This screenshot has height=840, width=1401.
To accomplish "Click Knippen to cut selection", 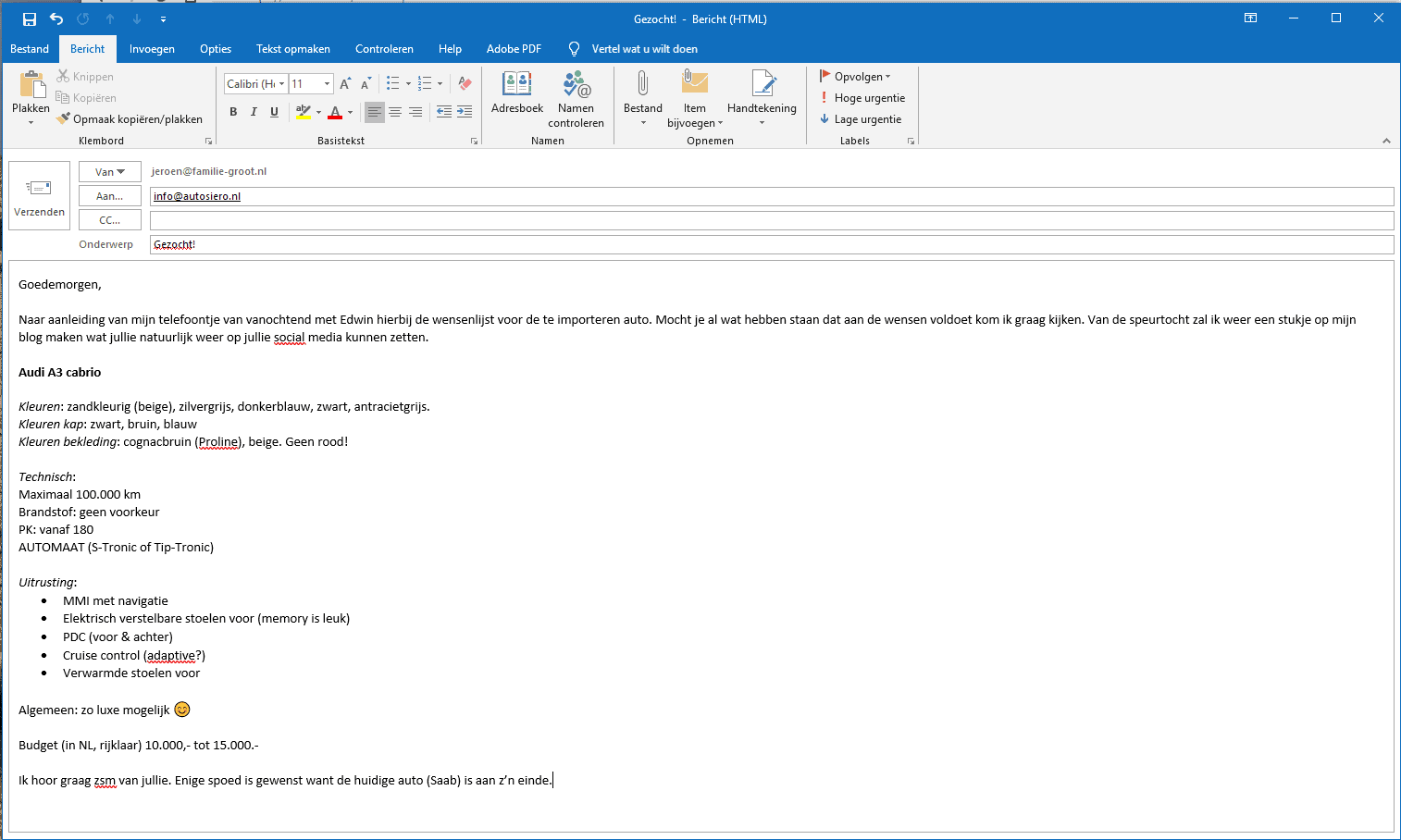I will (x=85, y=77).
